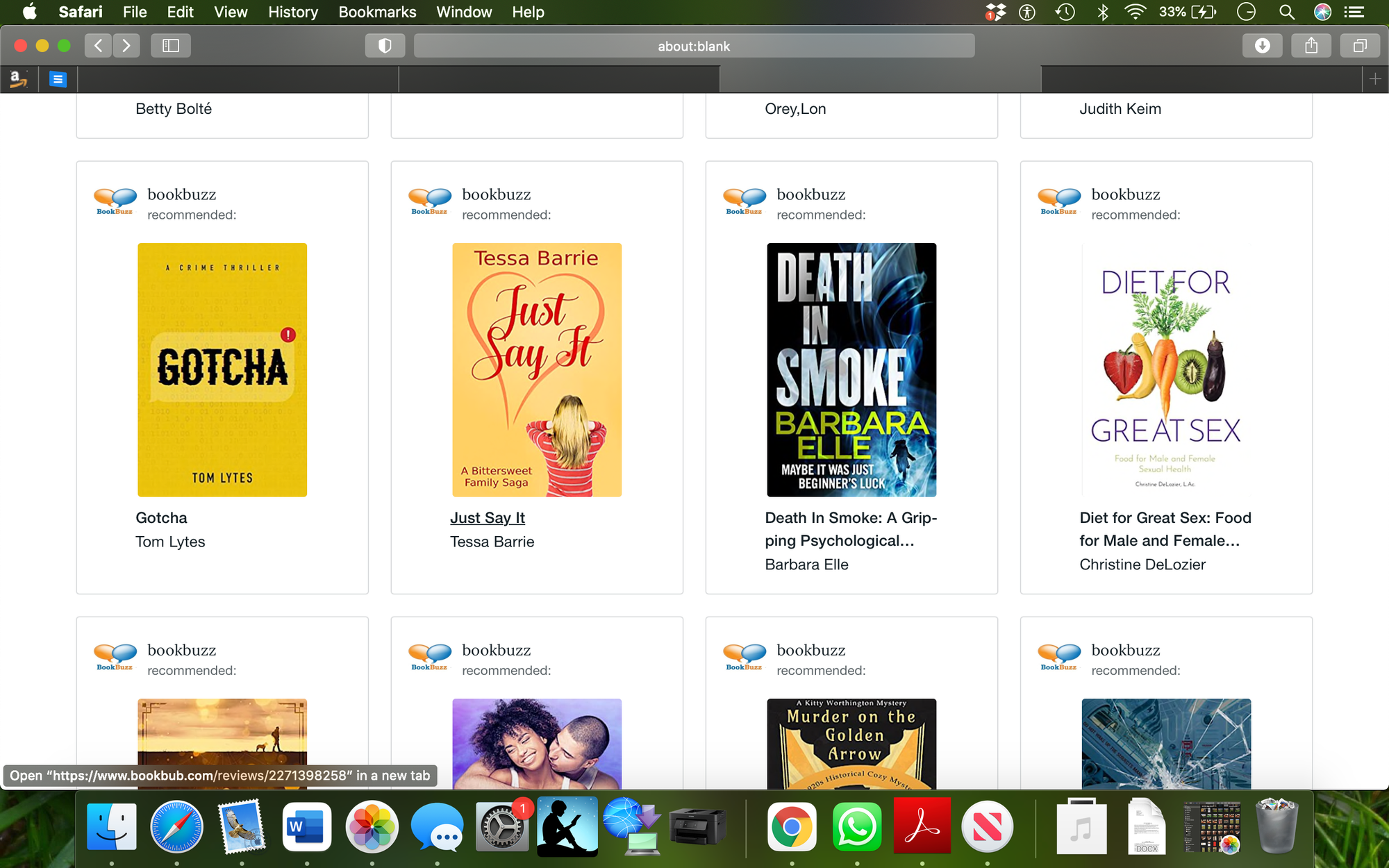Viewport: 1389px width, 868px height.
Task: Open the Window menu
Action: (x=464, y=12)
